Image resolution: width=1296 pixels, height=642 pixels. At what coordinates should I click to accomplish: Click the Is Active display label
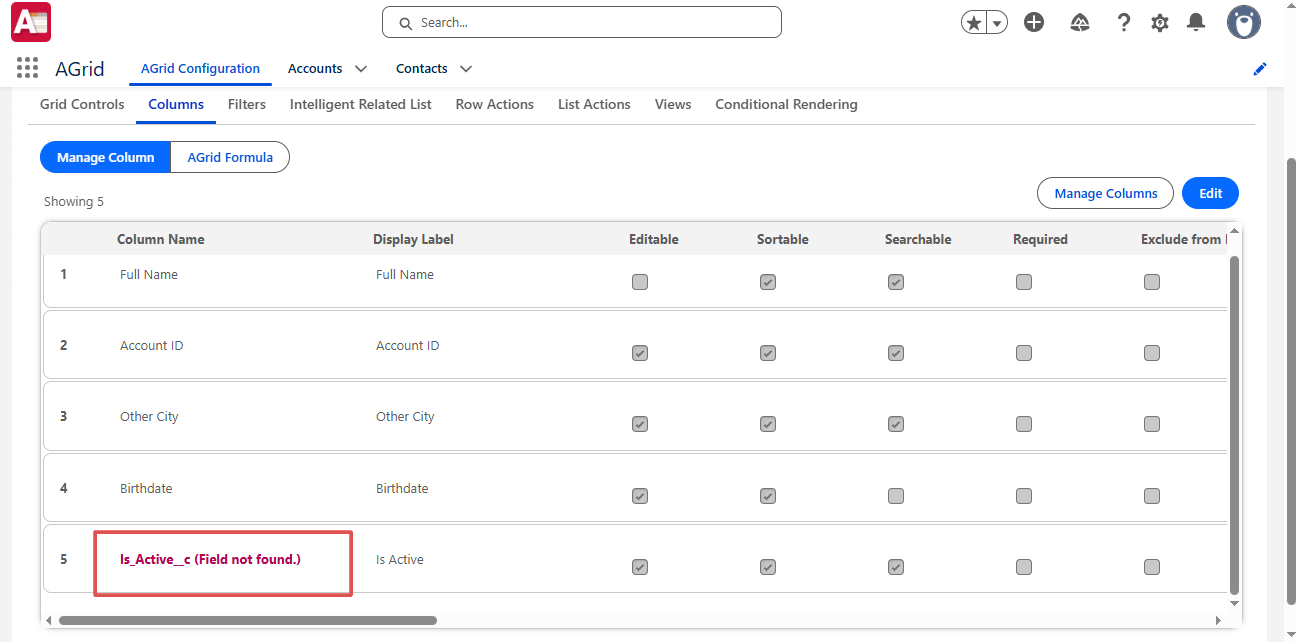[400, 559]
